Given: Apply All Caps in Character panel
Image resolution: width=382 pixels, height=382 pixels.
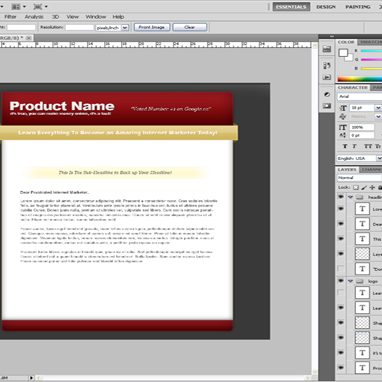Looking at the screenshot, I should 368,146.
